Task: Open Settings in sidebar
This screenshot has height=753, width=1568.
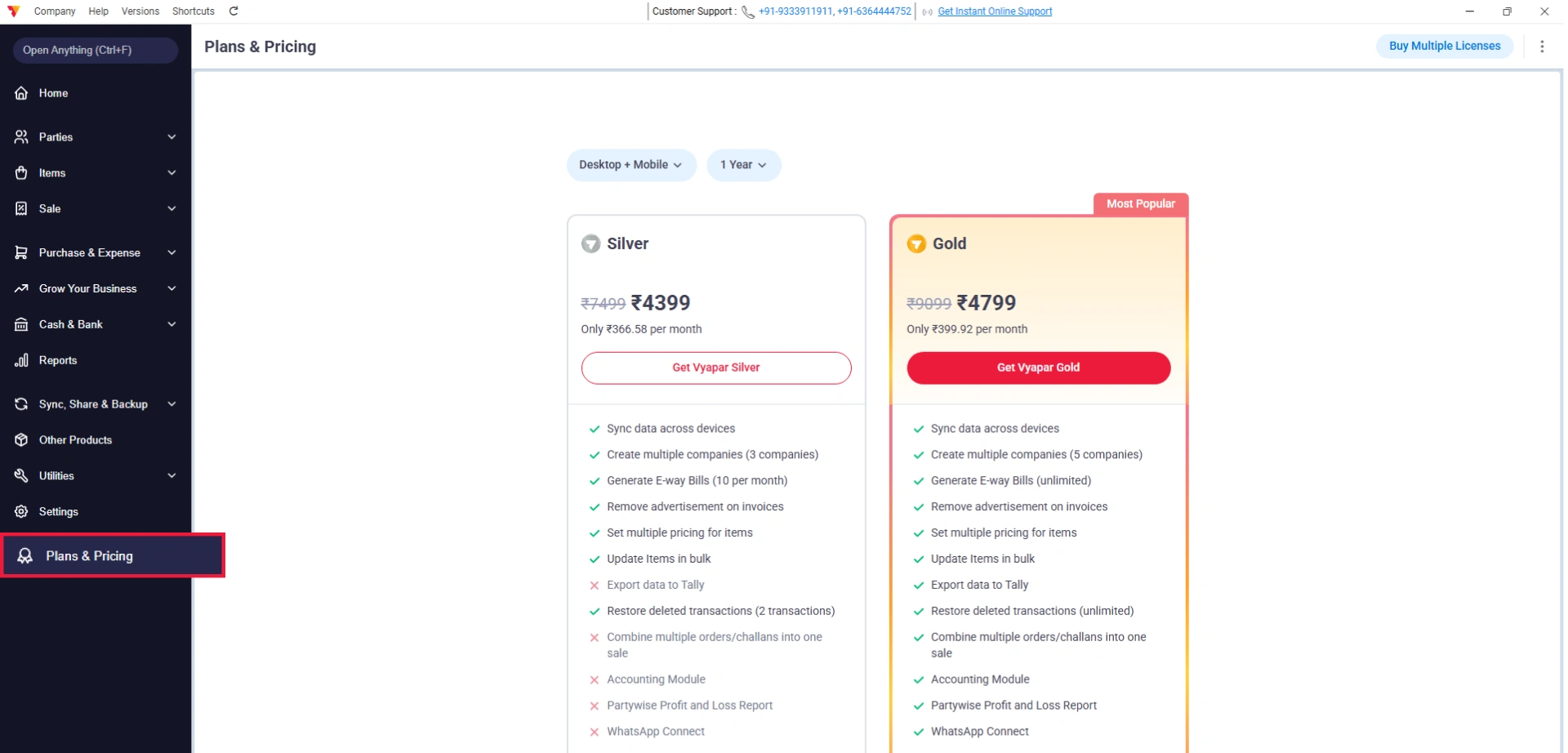Action: click(96, 512)
